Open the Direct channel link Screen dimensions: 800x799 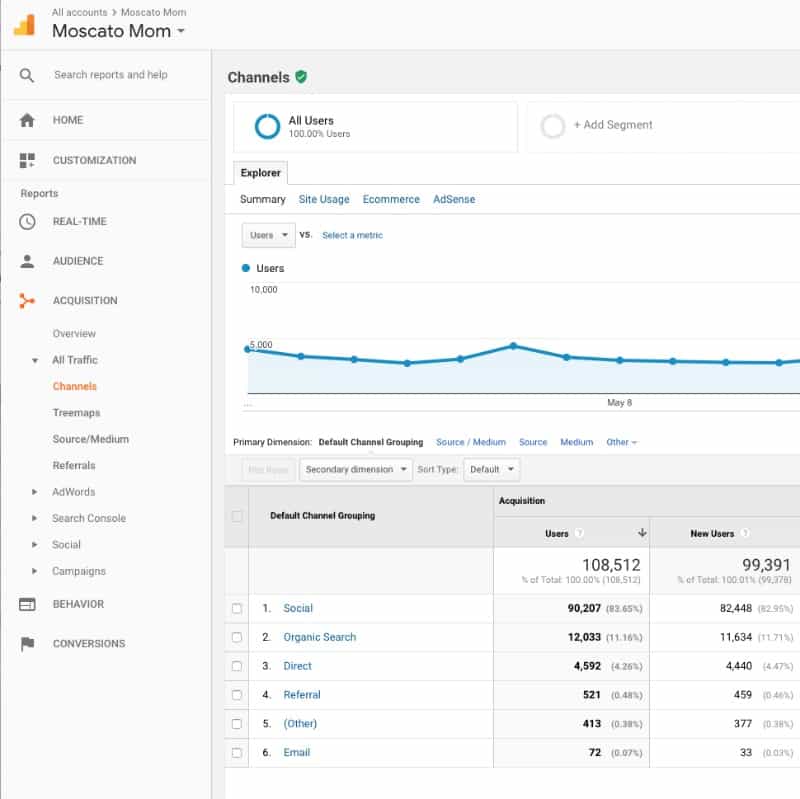297,666
